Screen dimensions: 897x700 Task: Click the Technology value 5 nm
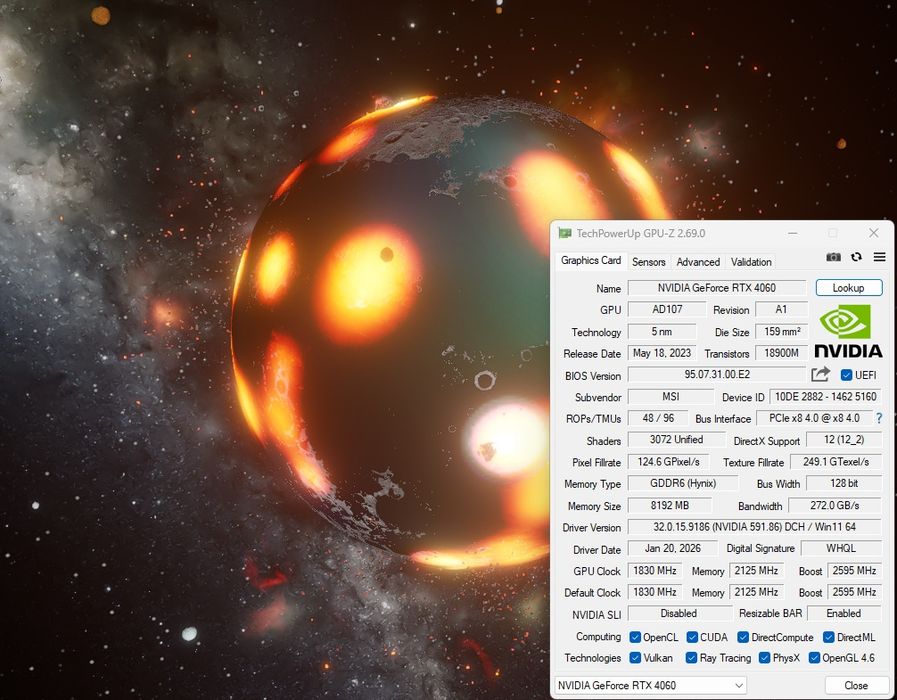[662, 332]
